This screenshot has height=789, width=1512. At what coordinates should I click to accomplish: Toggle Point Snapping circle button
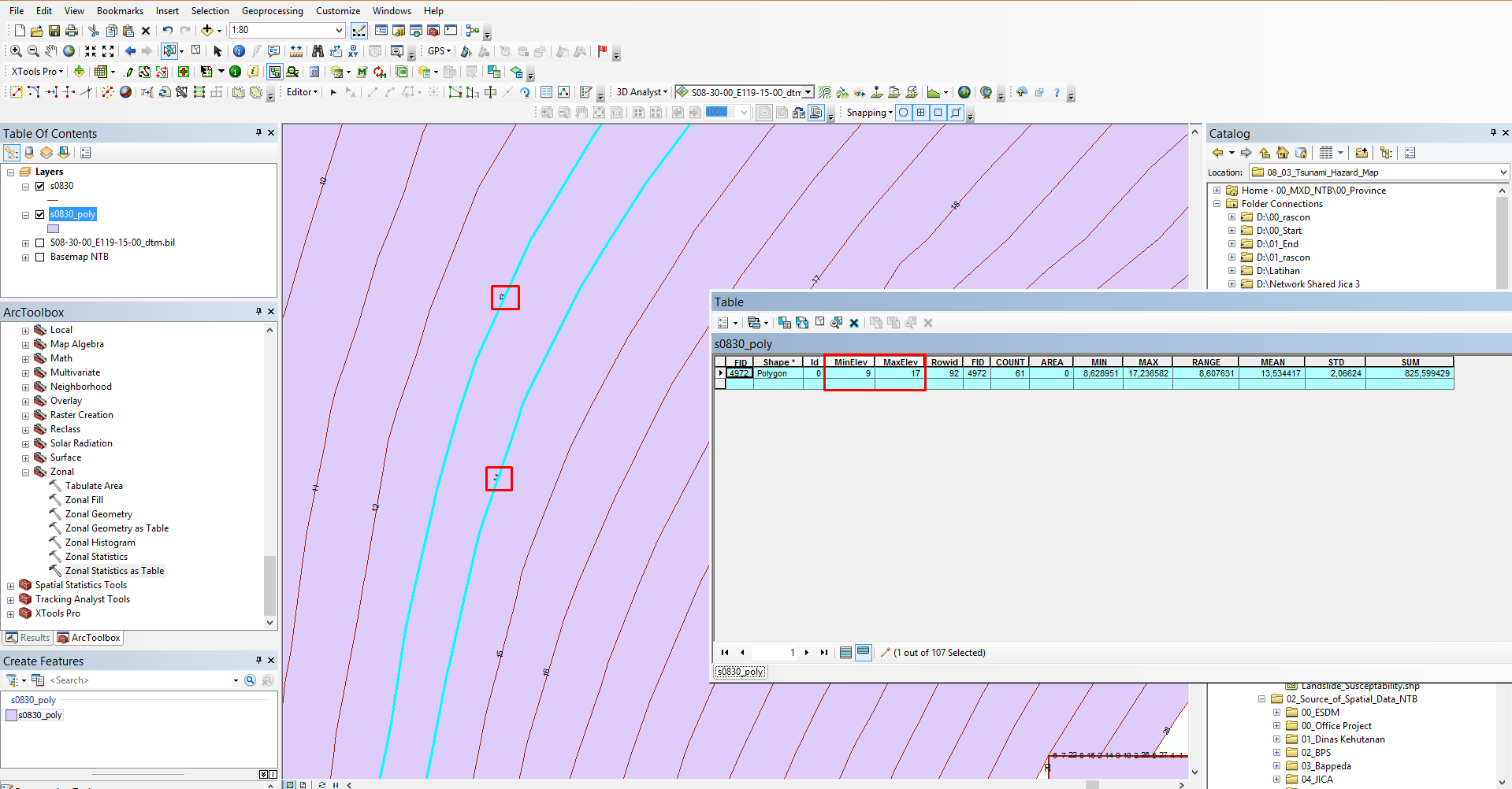(x=904, y=113)
